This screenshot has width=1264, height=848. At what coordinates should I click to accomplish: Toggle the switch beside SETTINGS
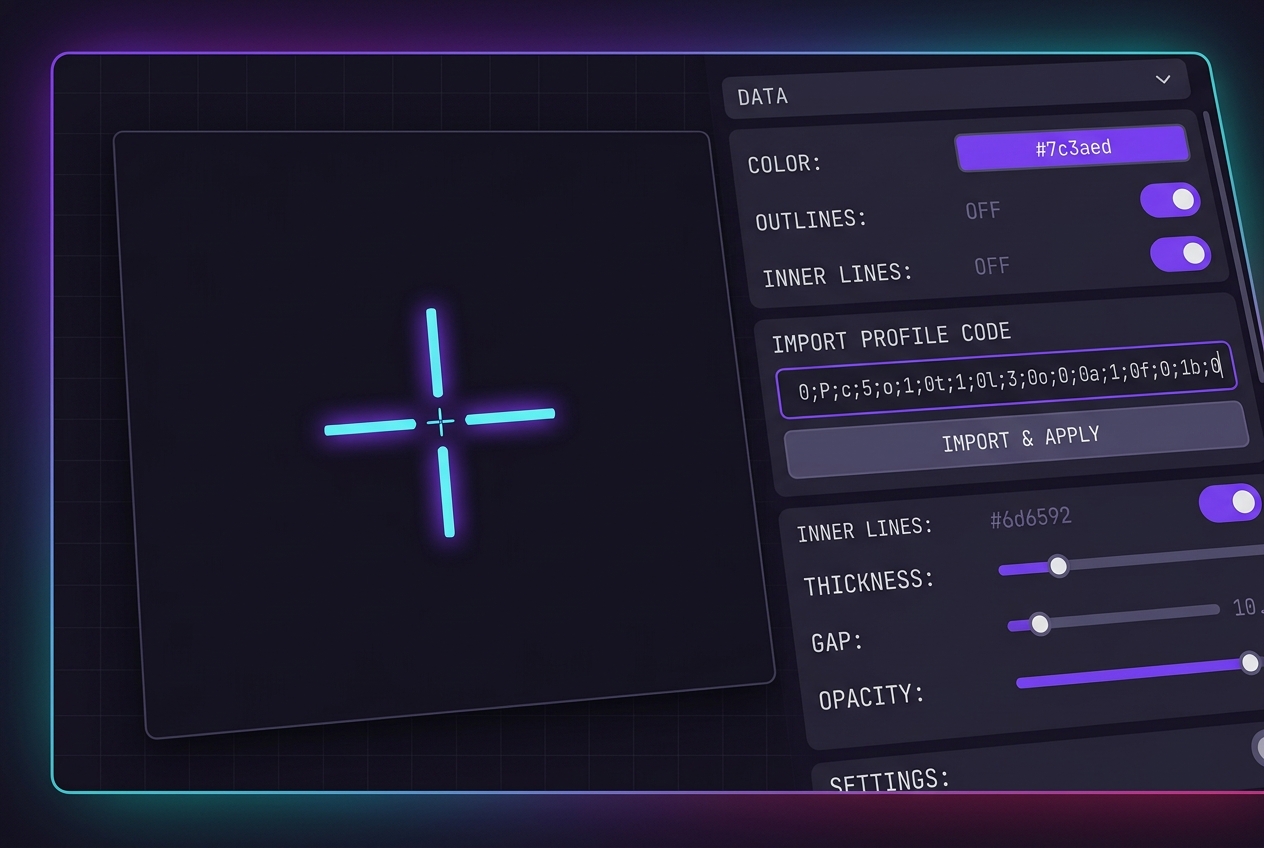(1256, 747)
